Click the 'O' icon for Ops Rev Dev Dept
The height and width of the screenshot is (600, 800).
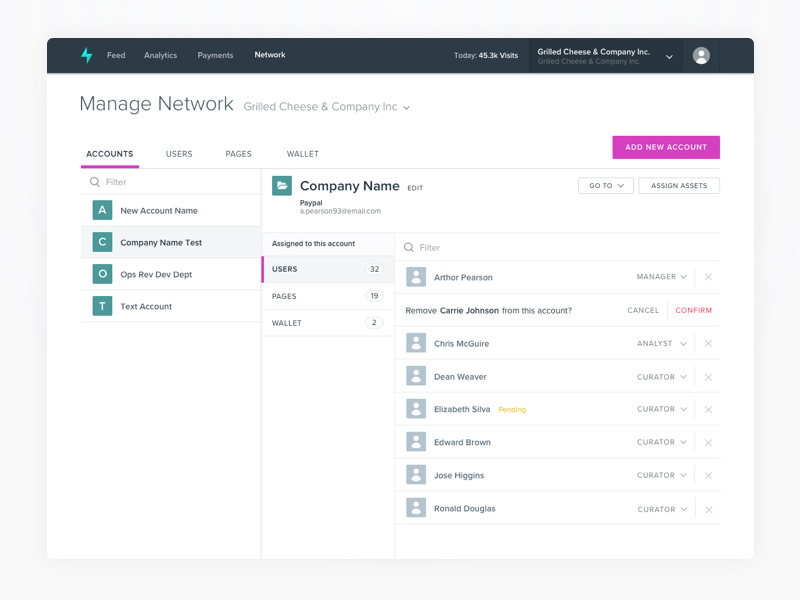point(101,274)
